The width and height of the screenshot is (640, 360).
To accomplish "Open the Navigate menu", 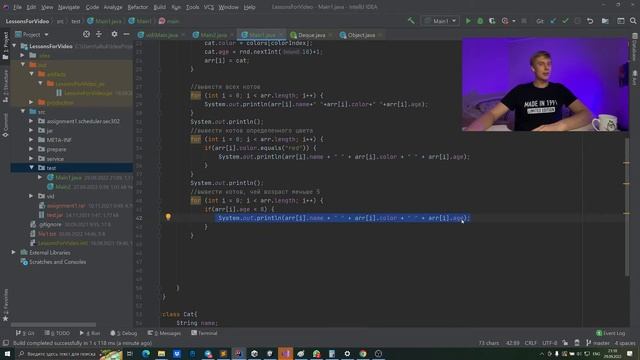I will coord(69,7).
